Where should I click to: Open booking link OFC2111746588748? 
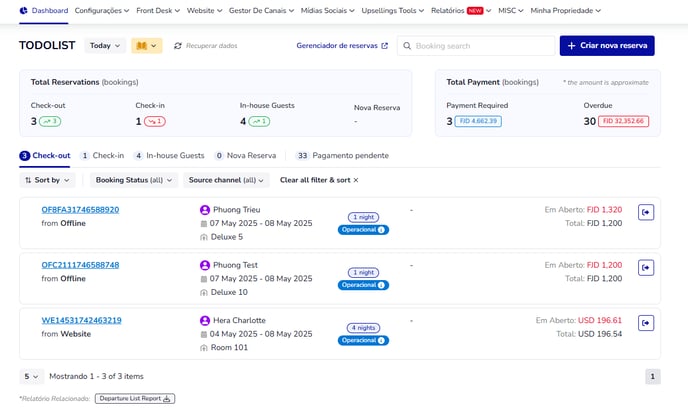80,265
